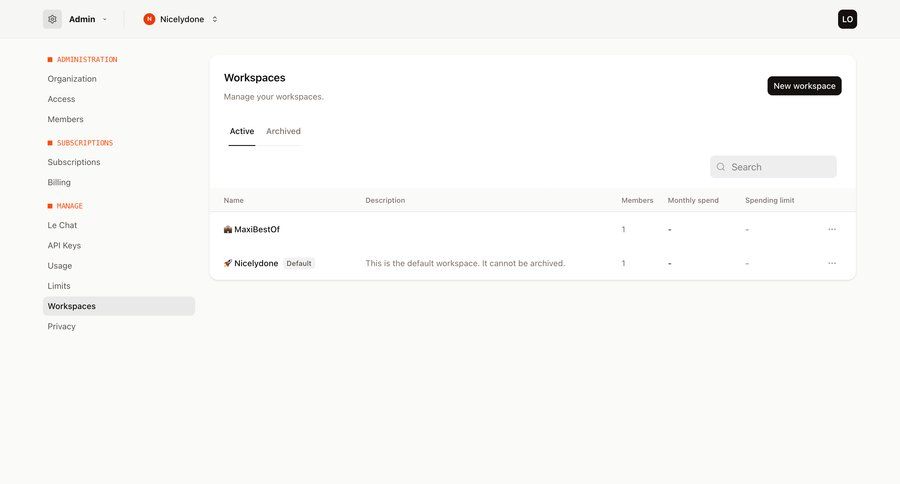The height and width of the screenshot is (484, 900).
Task: Create a new workspace
Action: click(x=804, y=86)
